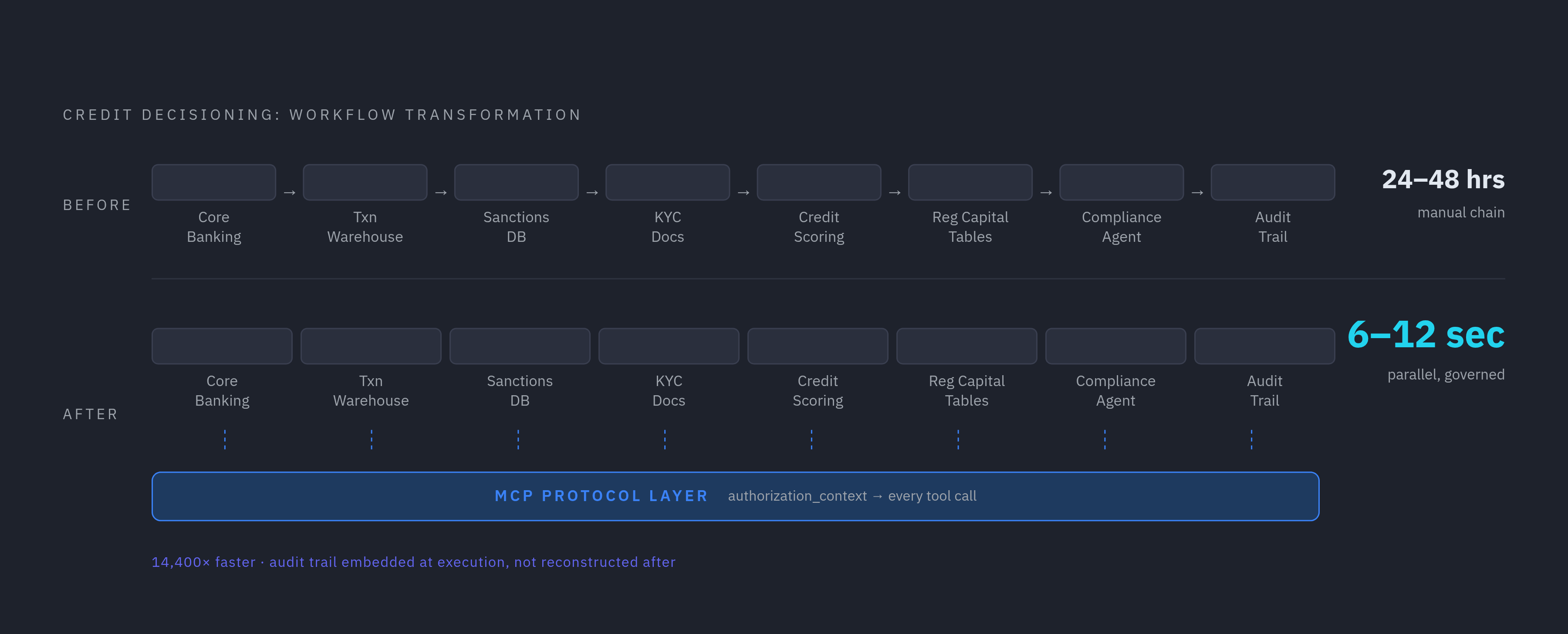Click the '6–12 sec' figure
The width and height of the screenshot is (1568, 634).
coord(1426,334)
